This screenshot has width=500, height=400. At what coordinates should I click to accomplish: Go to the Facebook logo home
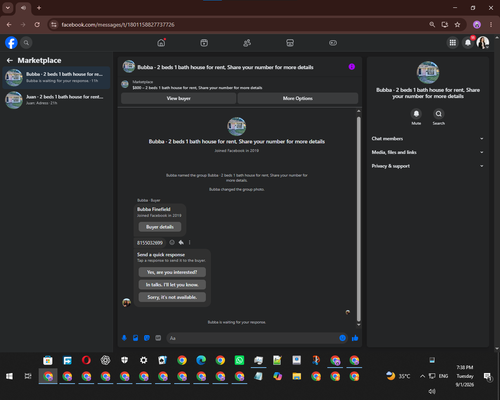click(11, 43)
